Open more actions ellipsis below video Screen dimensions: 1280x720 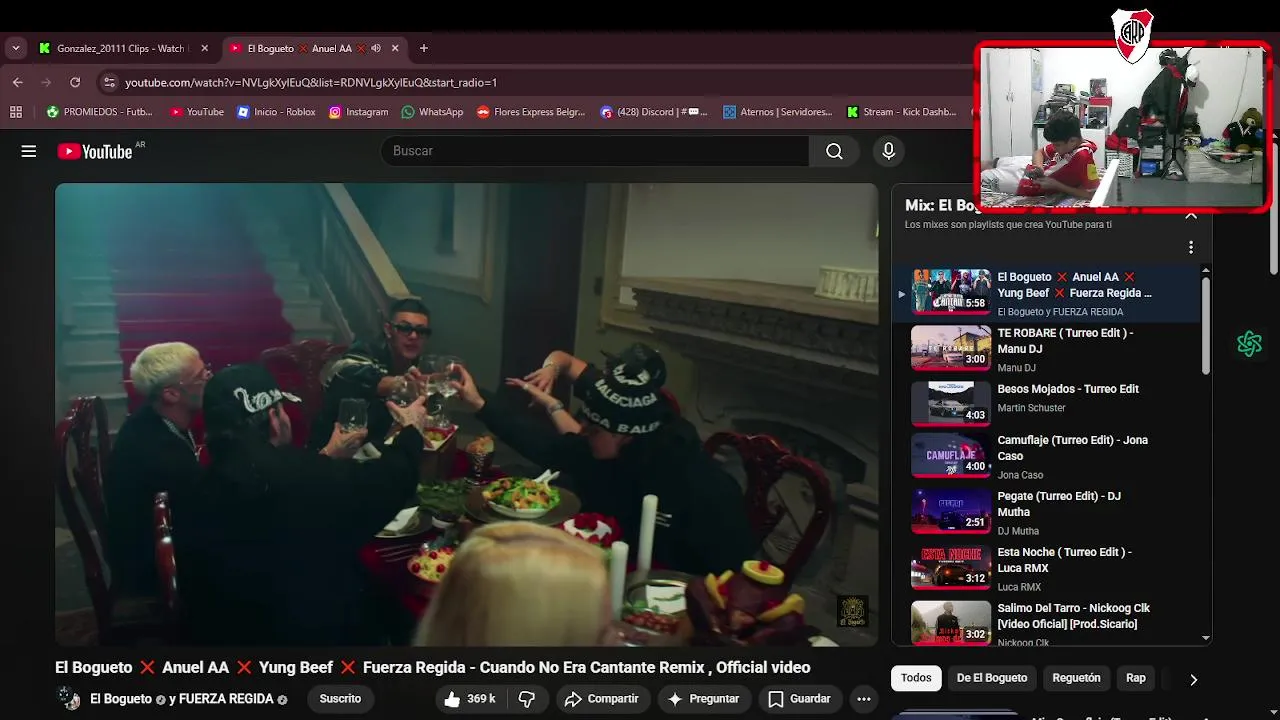(864, 699)
